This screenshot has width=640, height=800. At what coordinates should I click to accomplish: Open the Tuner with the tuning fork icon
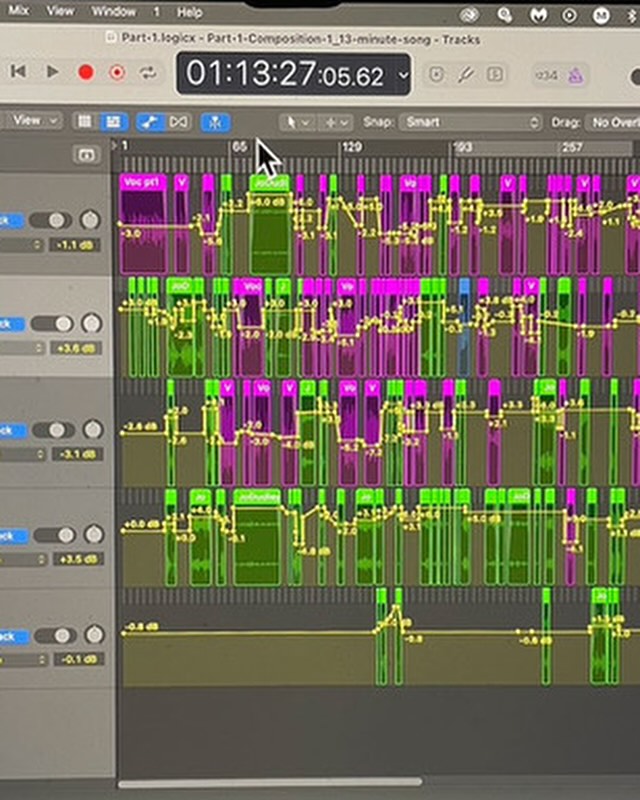coord(465,75)
